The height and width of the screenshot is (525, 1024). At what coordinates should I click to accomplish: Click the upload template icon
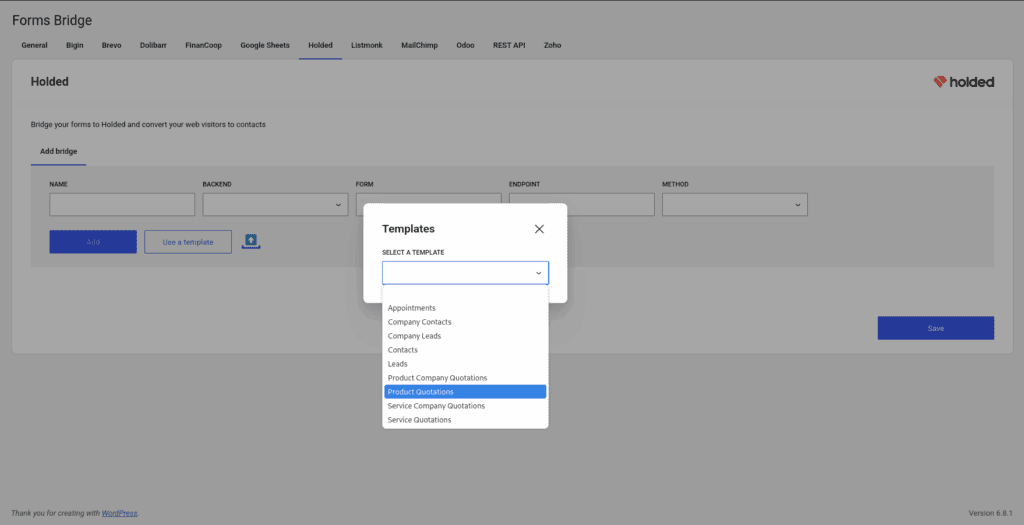coord(251,241)
